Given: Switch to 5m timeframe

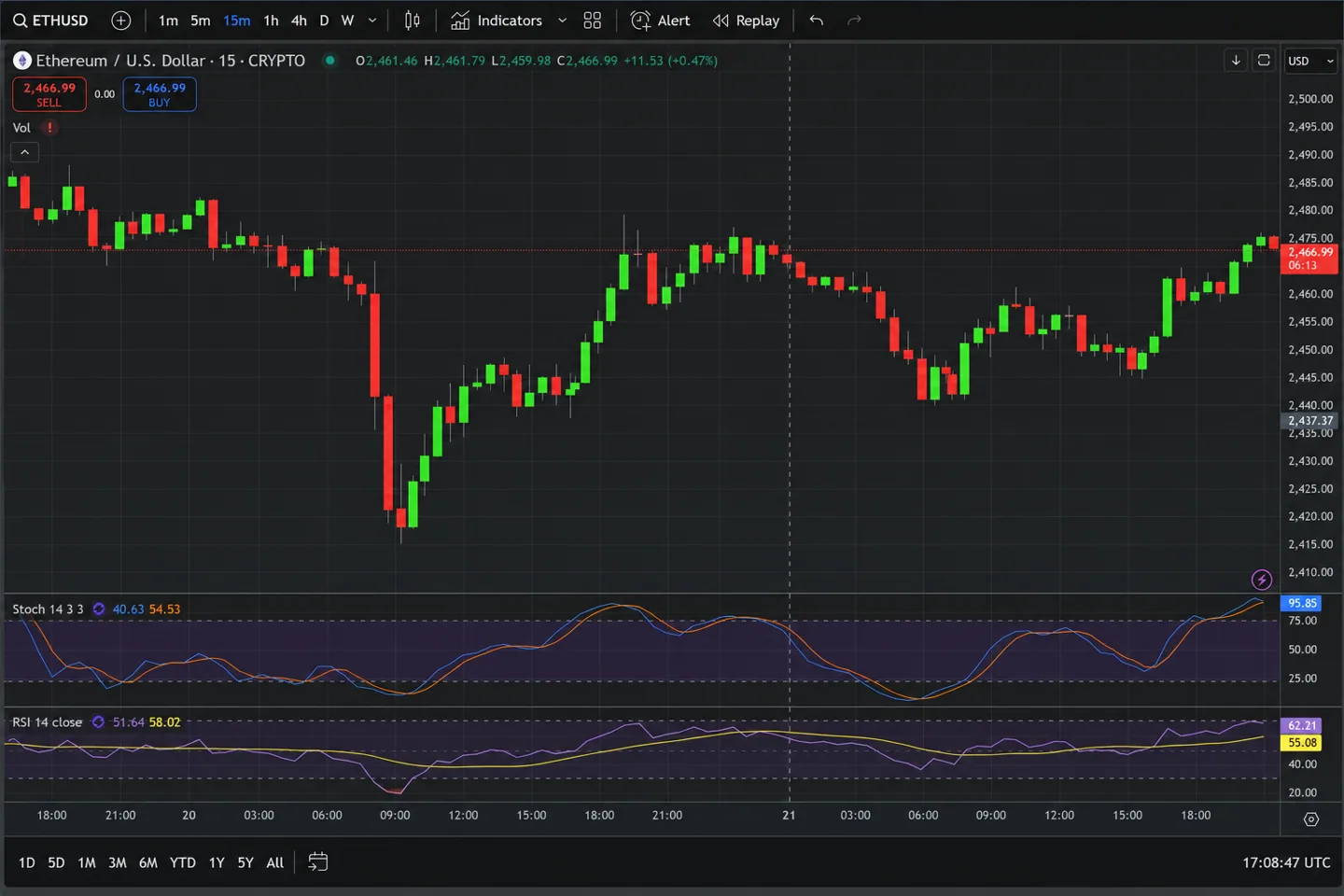Looking at the screenshot, I should pos(201,21).
